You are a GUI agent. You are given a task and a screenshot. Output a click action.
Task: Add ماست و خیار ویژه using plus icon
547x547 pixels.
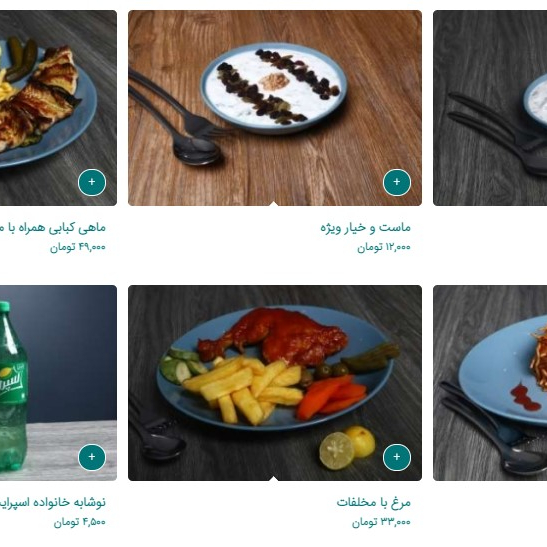(397, 182)
